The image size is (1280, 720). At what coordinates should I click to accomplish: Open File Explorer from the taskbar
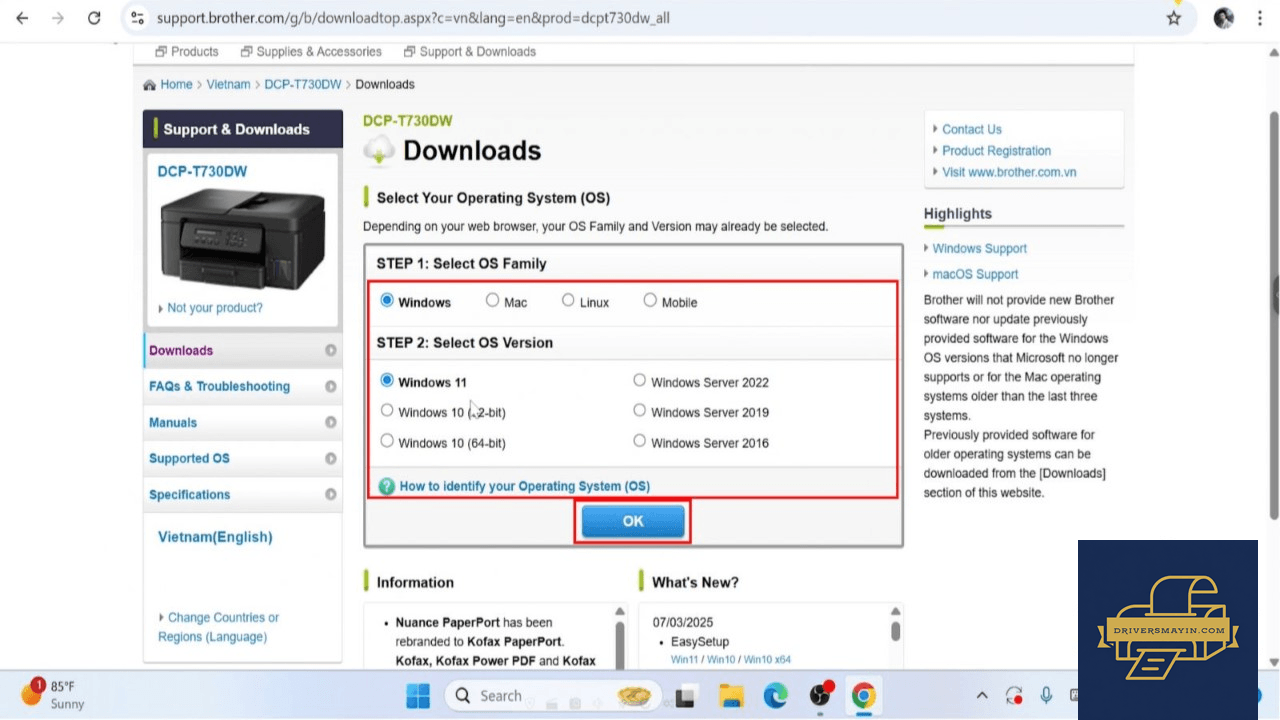732,695
